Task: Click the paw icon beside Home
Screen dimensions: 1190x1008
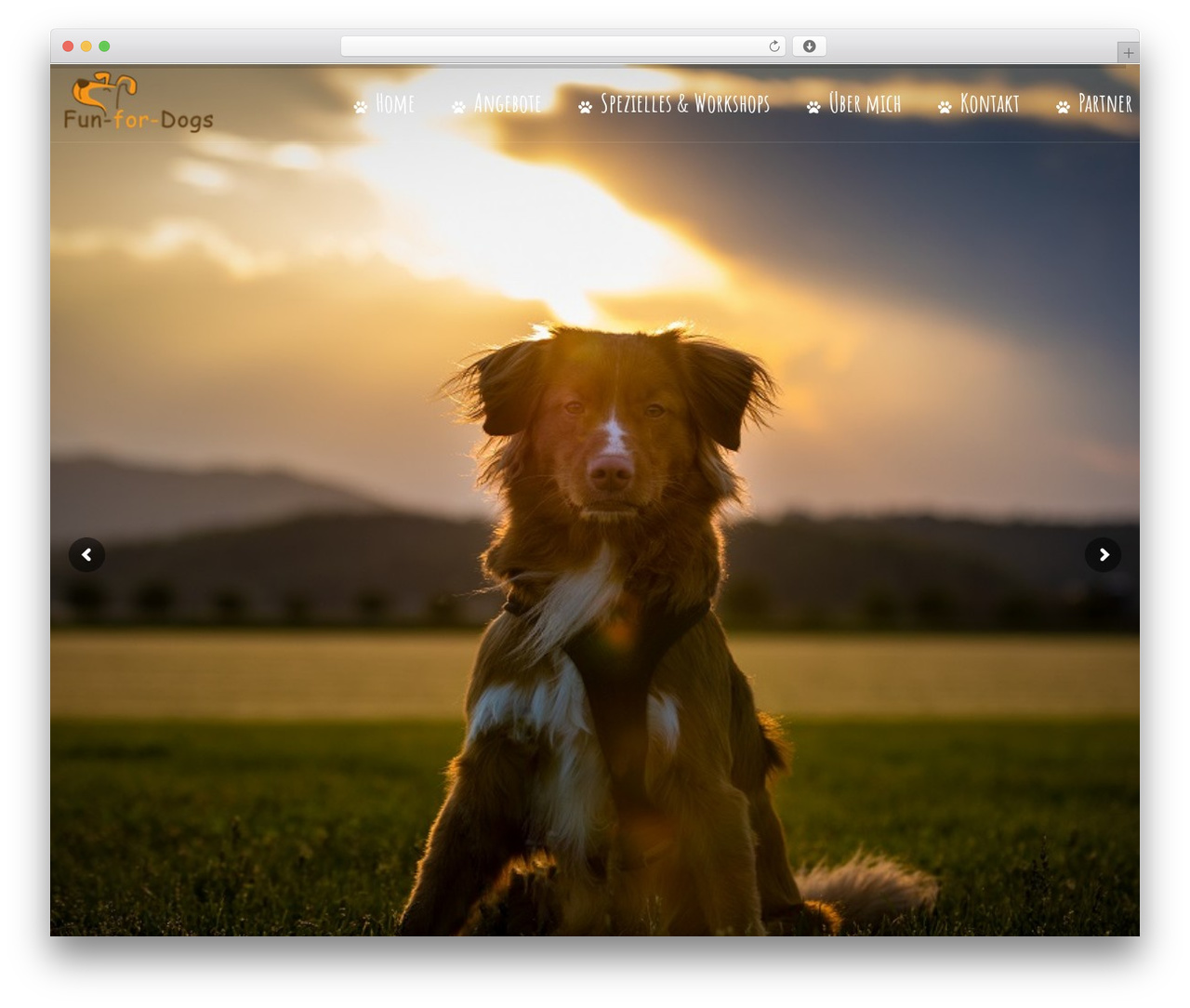Action: click(x=361, y=107)
